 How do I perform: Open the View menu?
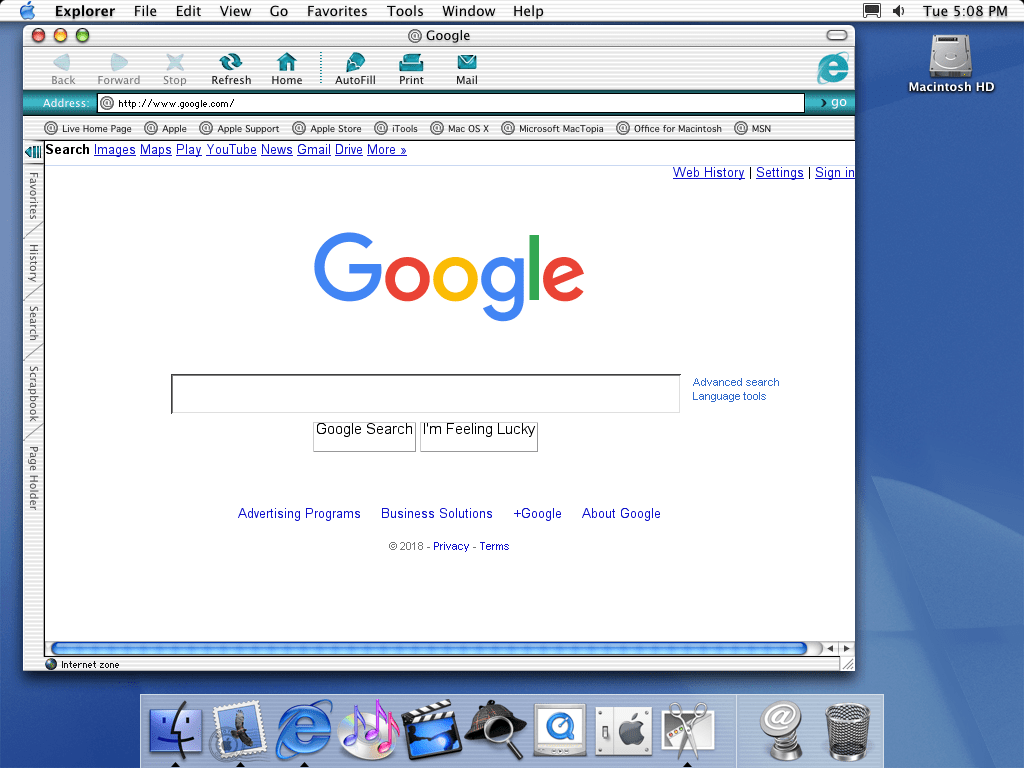click(235, 11)
